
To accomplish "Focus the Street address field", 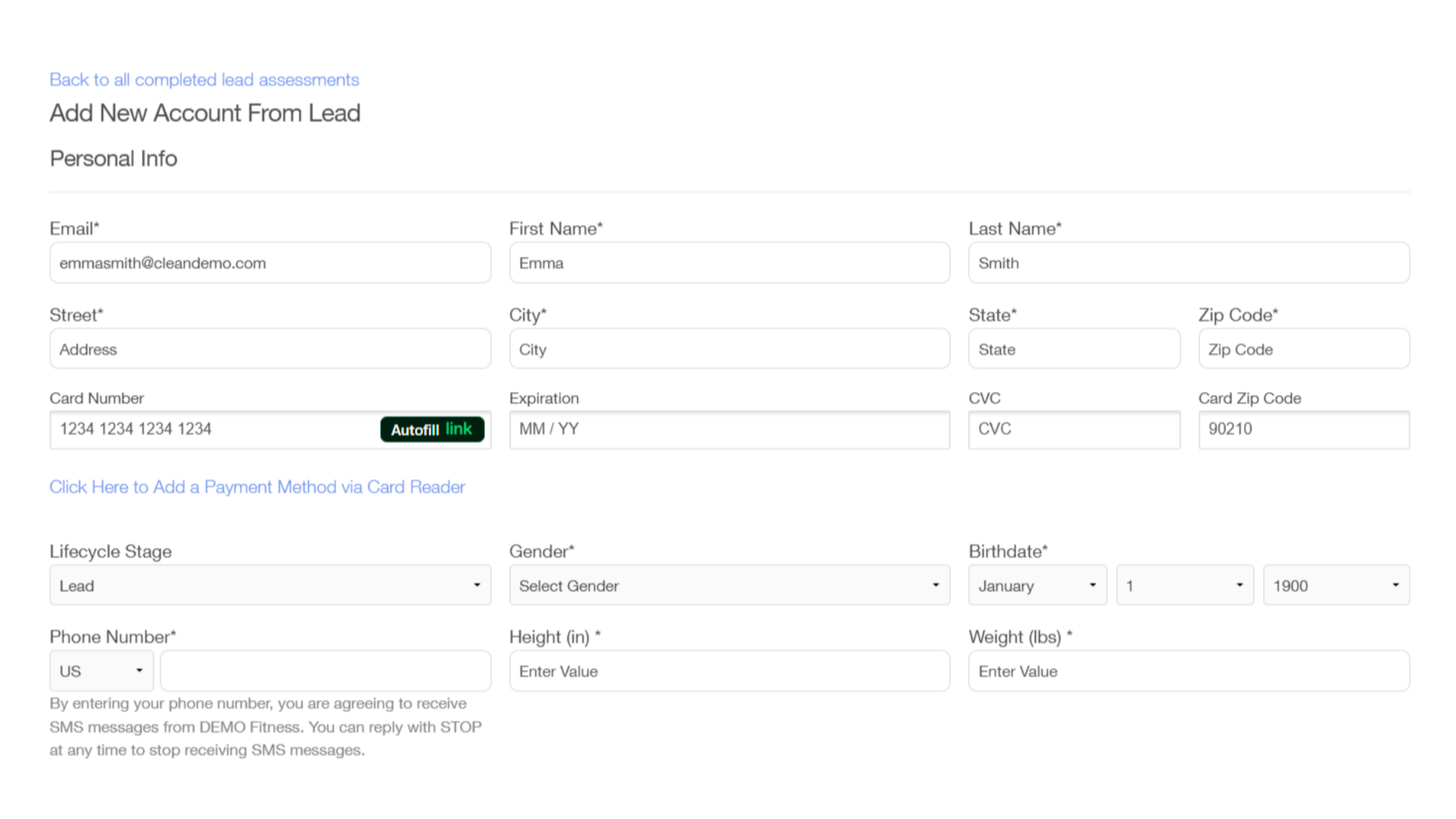I will (x=270, y=349).
